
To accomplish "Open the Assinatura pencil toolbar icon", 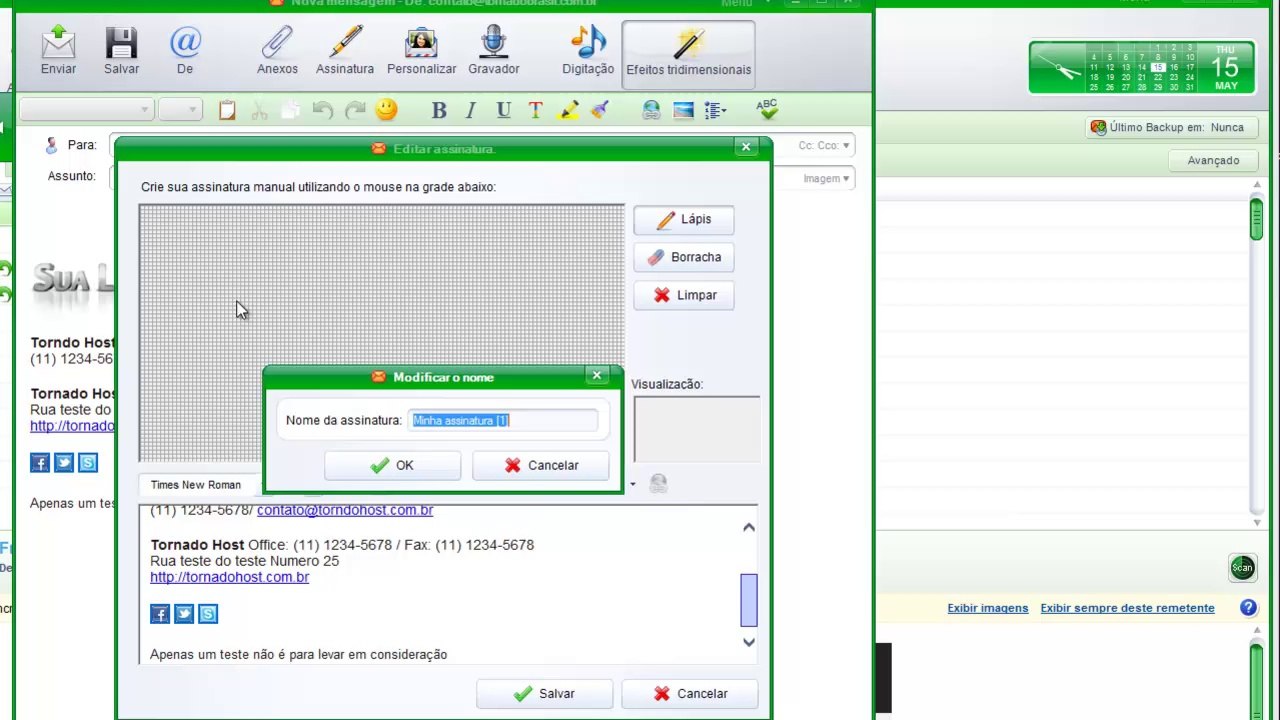I will [x=345, y=43].
